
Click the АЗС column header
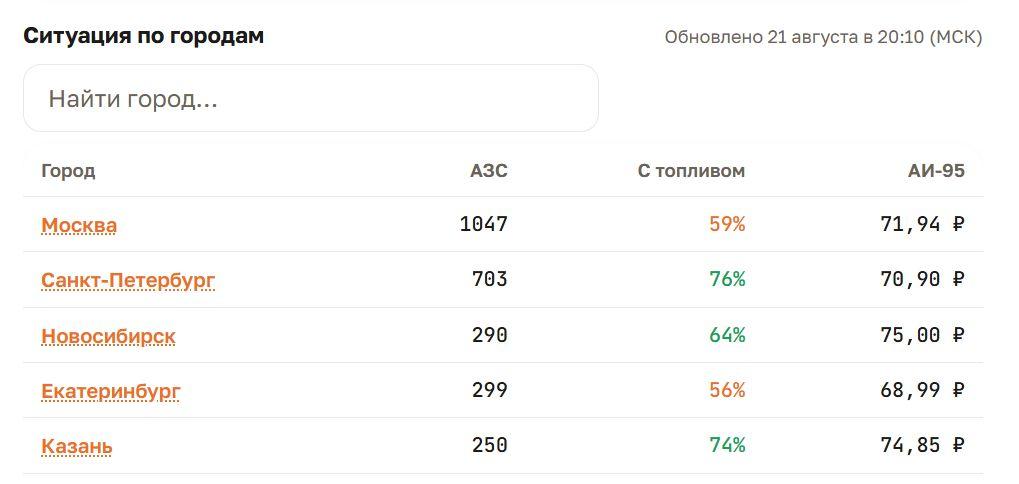489,171
